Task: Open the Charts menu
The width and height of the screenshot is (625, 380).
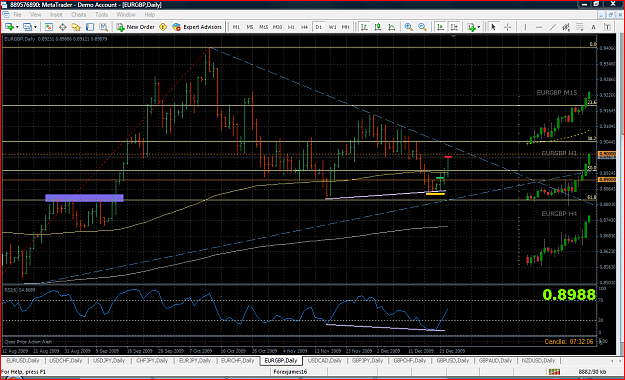Action: pyautogui.click(x=79, y=15)
